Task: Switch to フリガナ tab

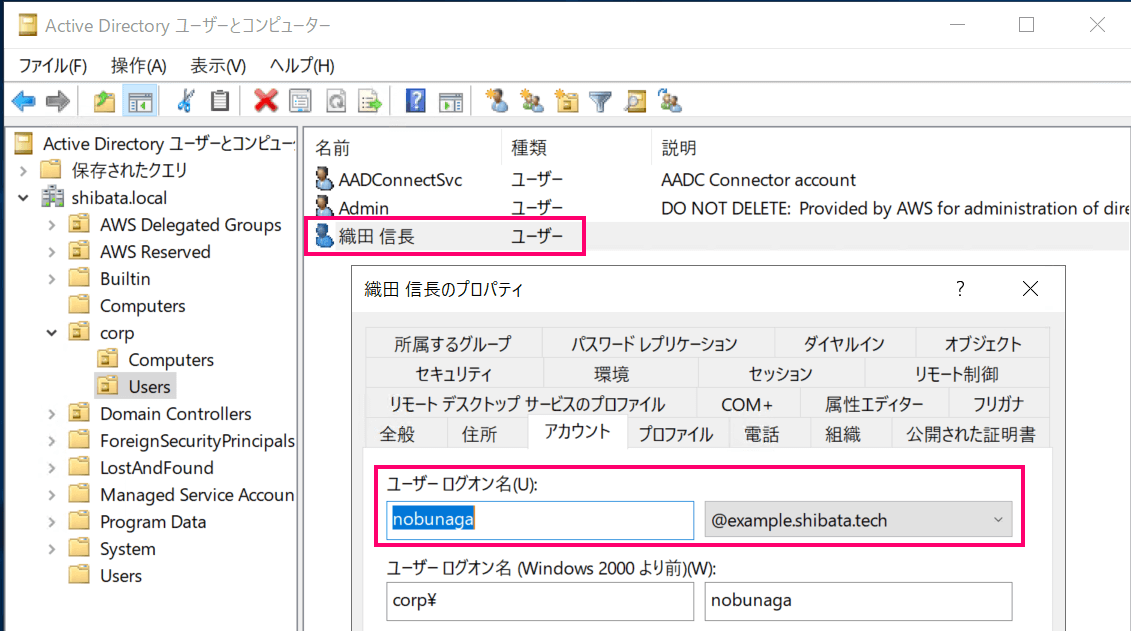Action: pyautogui.click(x=999, y=404)
